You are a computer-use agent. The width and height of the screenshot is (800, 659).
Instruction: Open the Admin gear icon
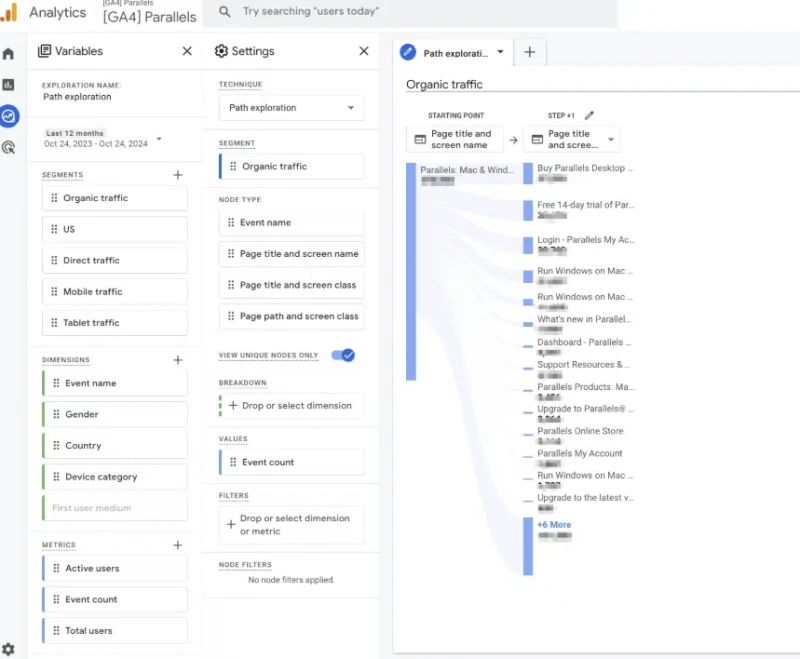click(8, 649)
